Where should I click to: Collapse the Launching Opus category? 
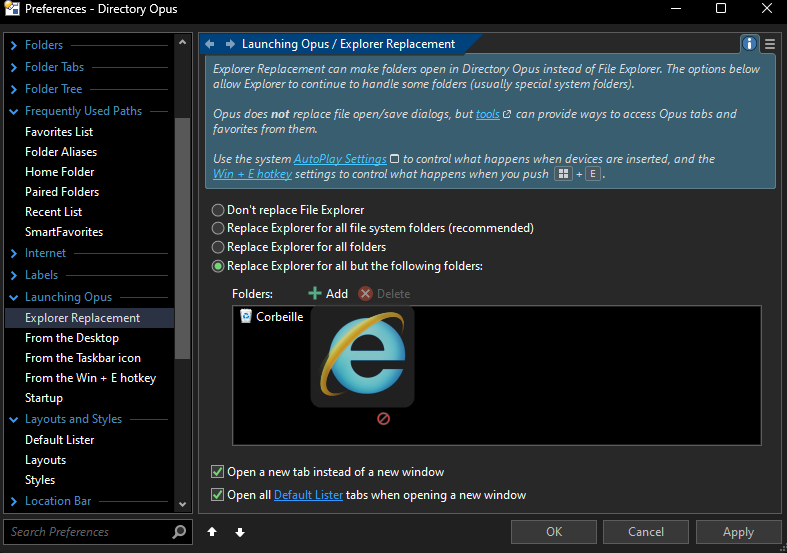[14, 298]
